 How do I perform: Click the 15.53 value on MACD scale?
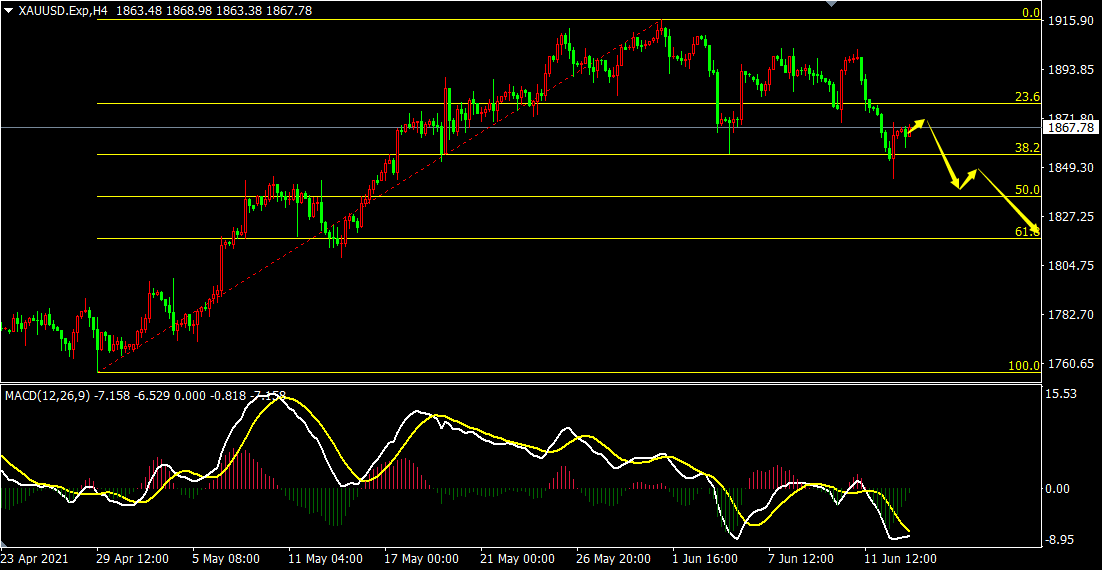click(x=1061, y=395)
